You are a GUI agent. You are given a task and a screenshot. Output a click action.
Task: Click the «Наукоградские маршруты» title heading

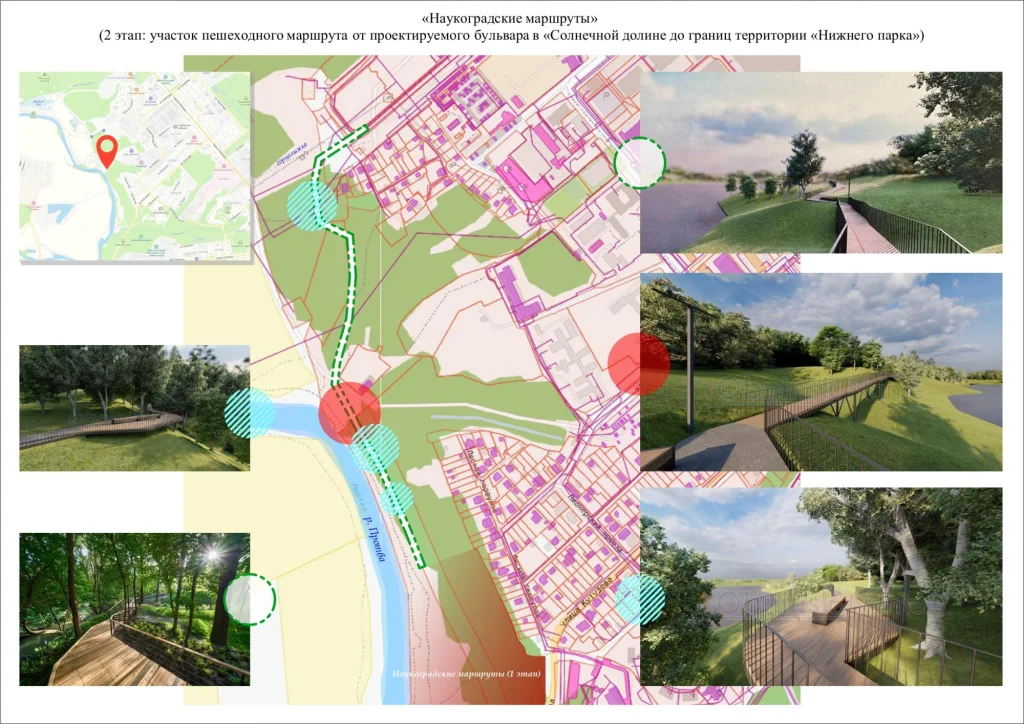(x=511, y=18)
